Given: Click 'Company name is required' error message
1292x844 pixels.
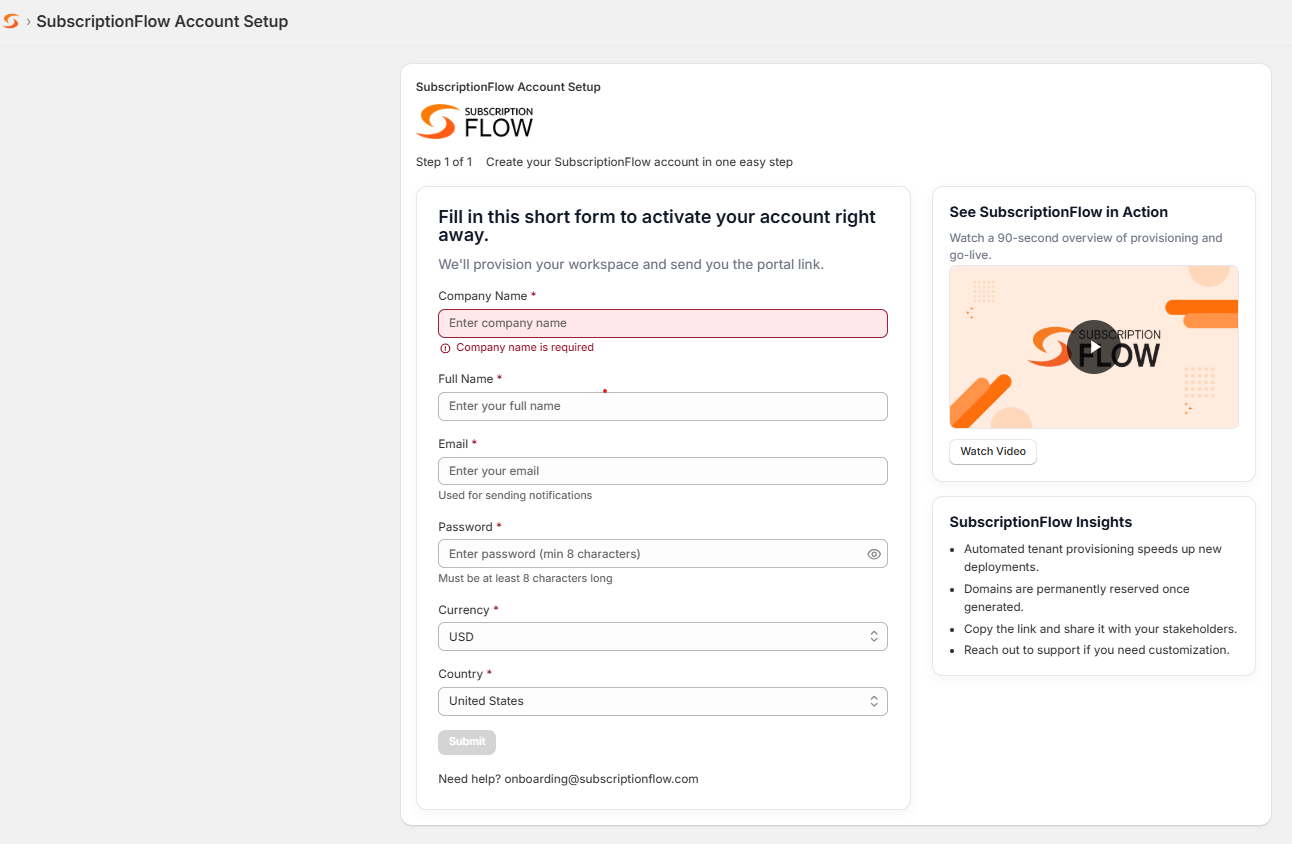Looking at the screenshot, I should click(x=525, y=348).
